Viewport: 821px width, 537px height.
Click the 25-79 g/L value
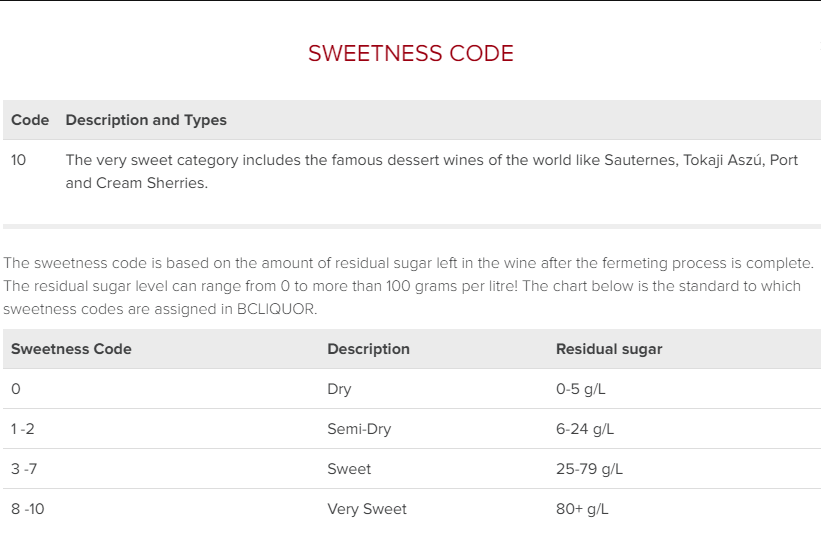[x=589, y=468]
